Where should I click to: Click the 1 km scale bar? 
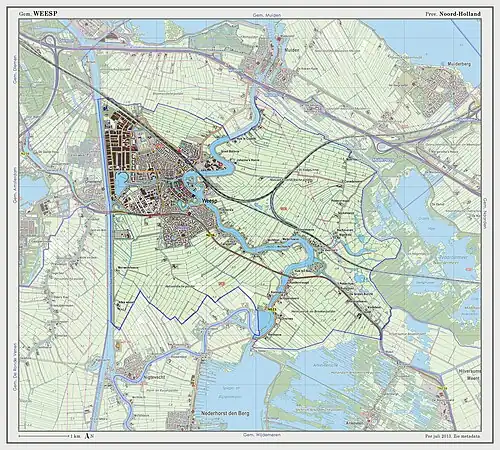click(x=44, y=436)
